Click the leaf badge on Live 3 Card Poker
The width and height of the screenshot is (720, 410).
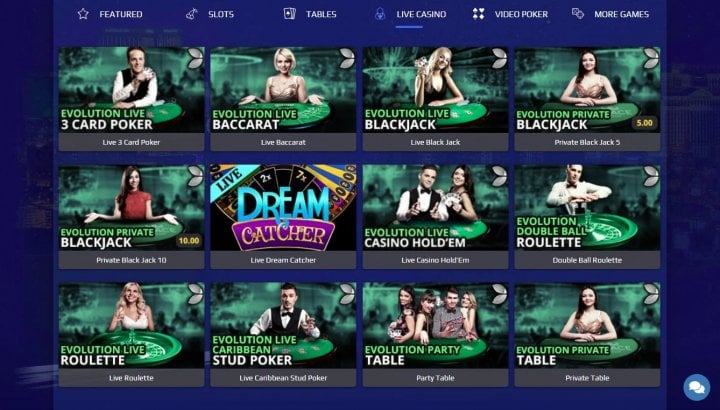(x=196, y=58)
